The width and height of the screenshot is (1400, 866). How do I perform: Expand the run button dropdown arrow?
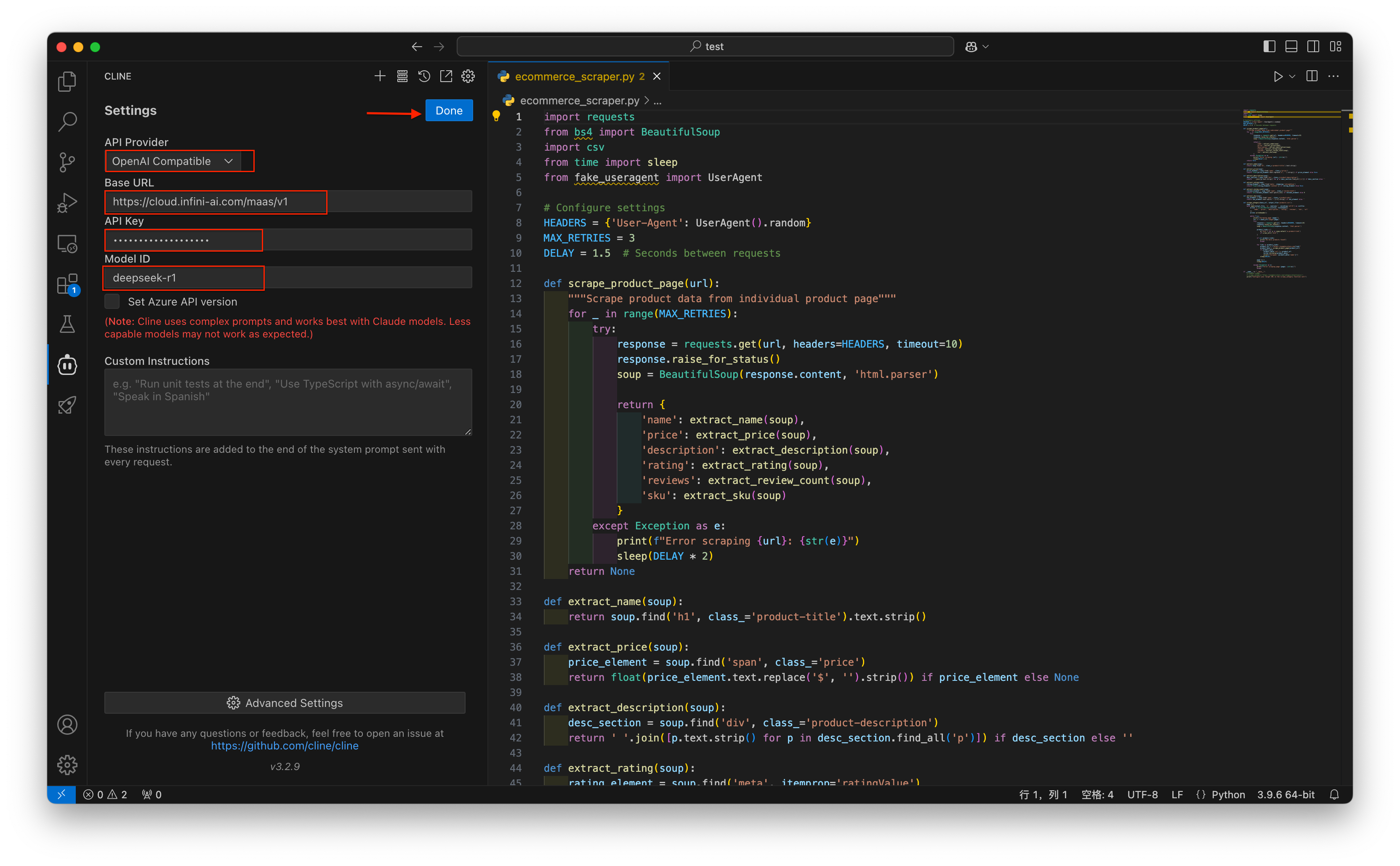click(x=1292, y=76)
